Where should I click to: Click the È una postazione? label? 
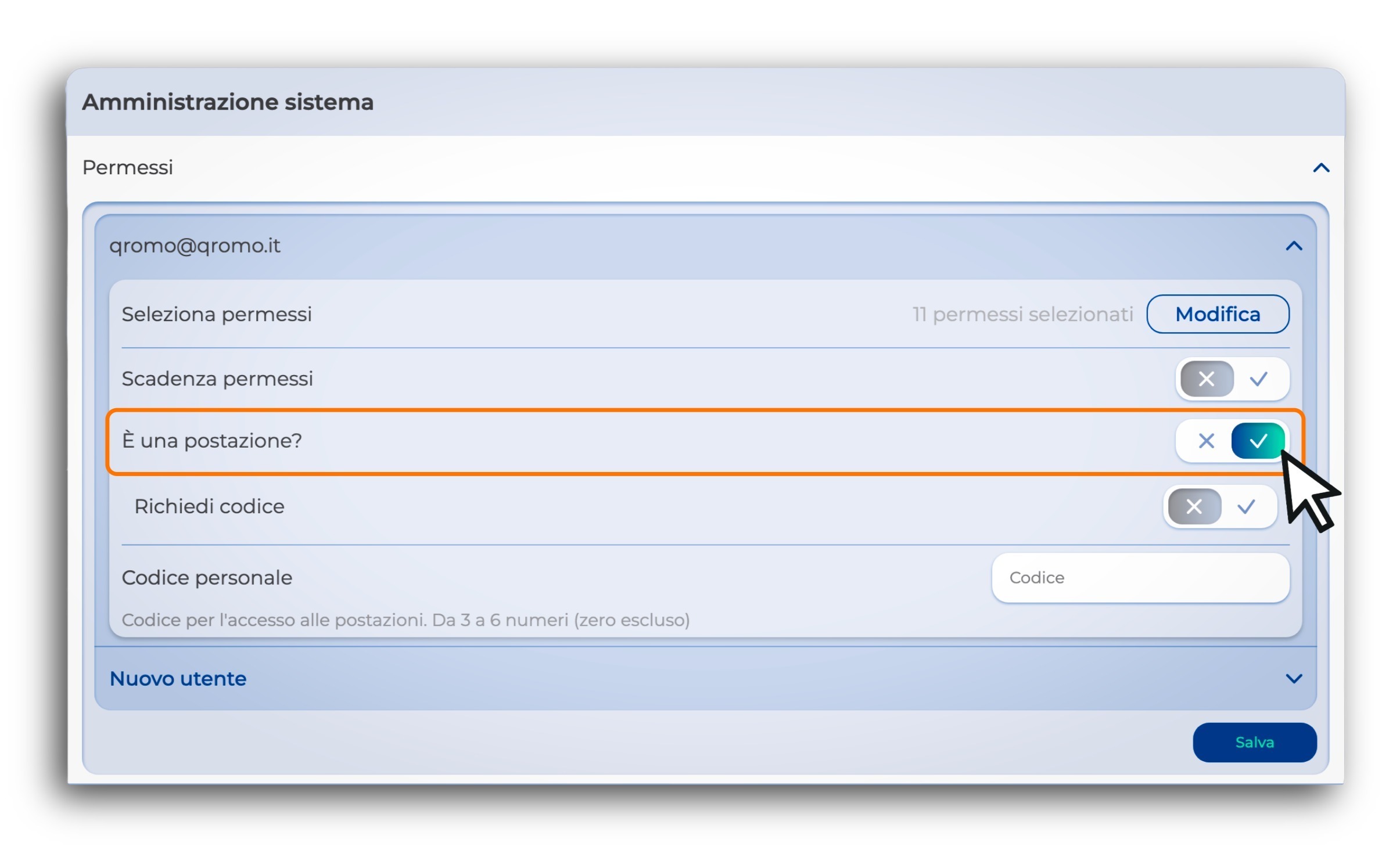coord(212,441)
